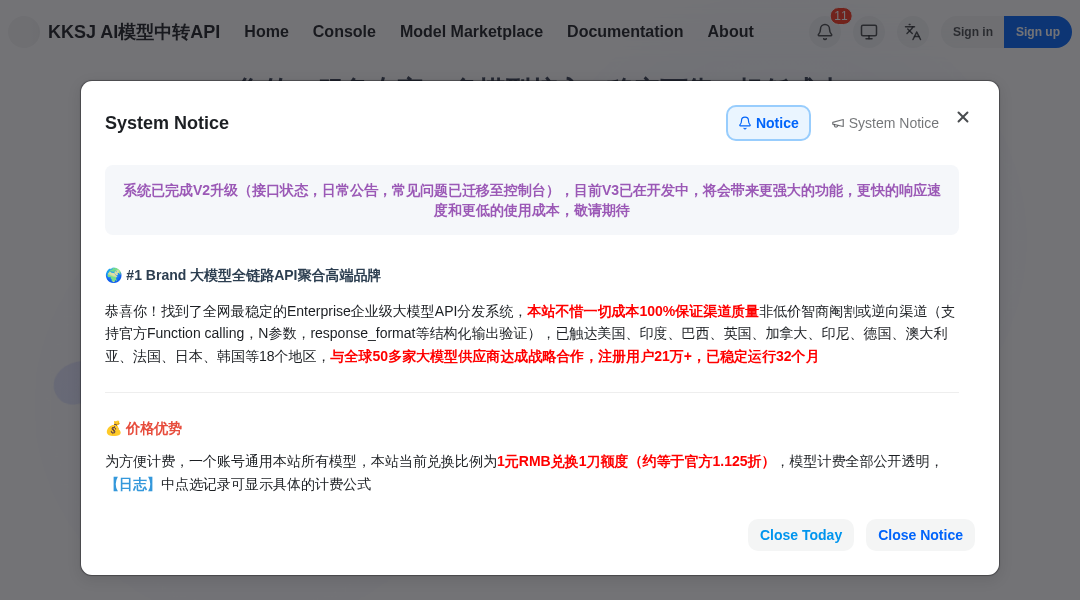Click the Close Today button
The image size is (1080, 600).
[800, 535]
